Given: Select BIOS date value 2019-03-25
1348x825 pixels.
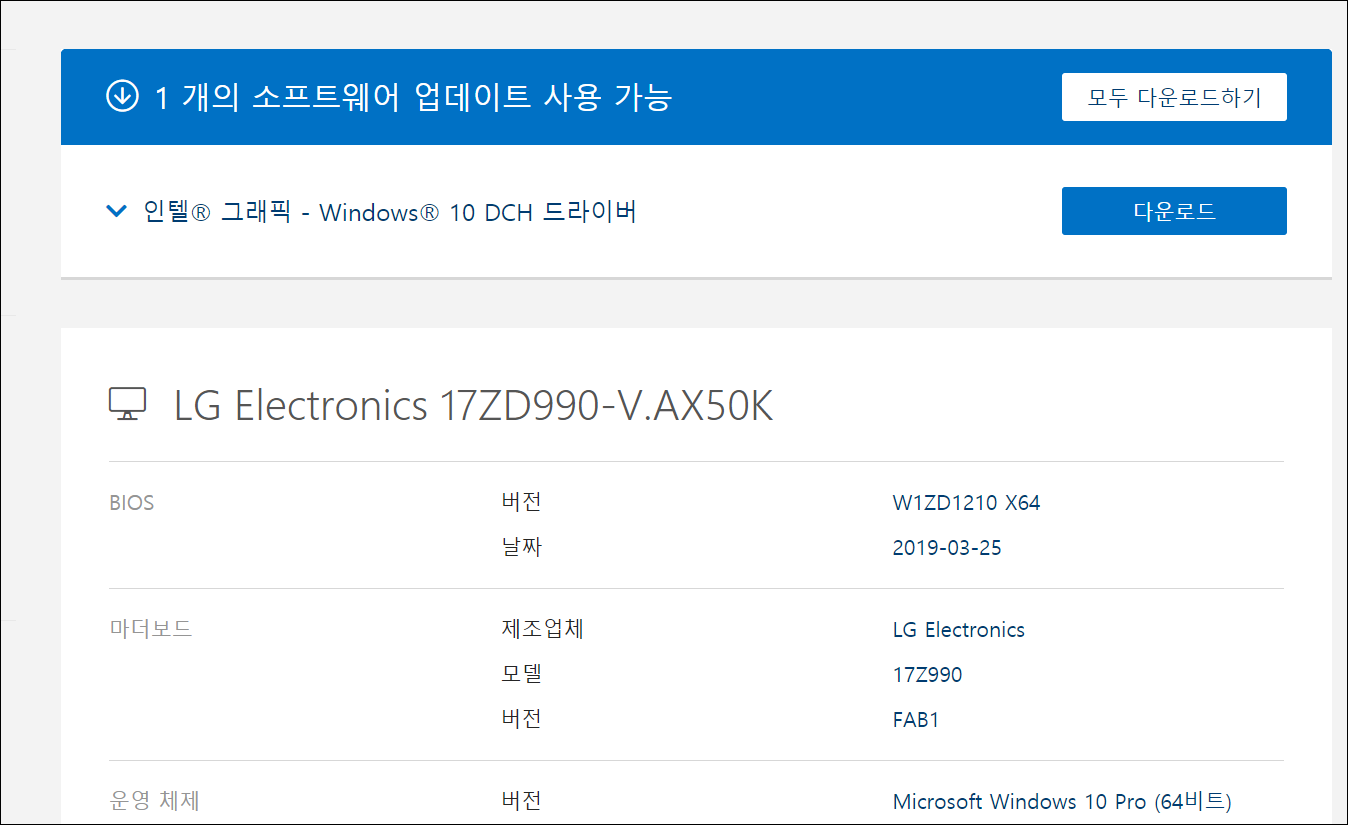Looking at the screenshot, I should [947, 548].
